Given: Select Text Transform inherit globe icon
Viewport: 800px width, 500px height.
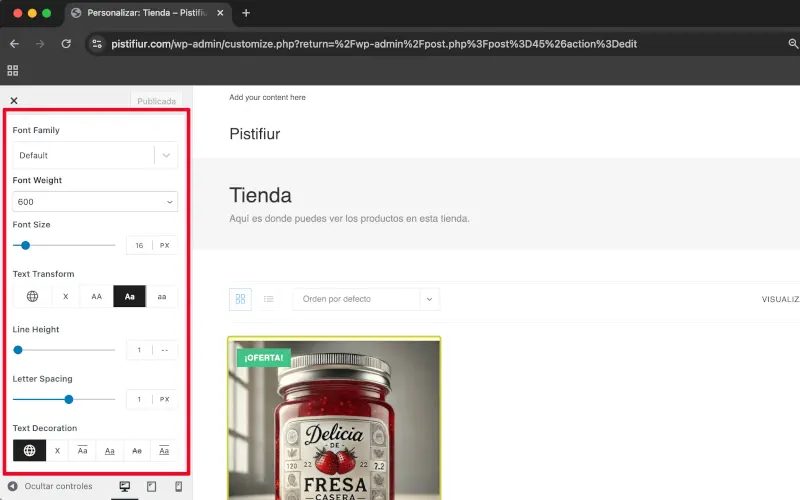Looking at the screenshot, I should coord(32,296).
